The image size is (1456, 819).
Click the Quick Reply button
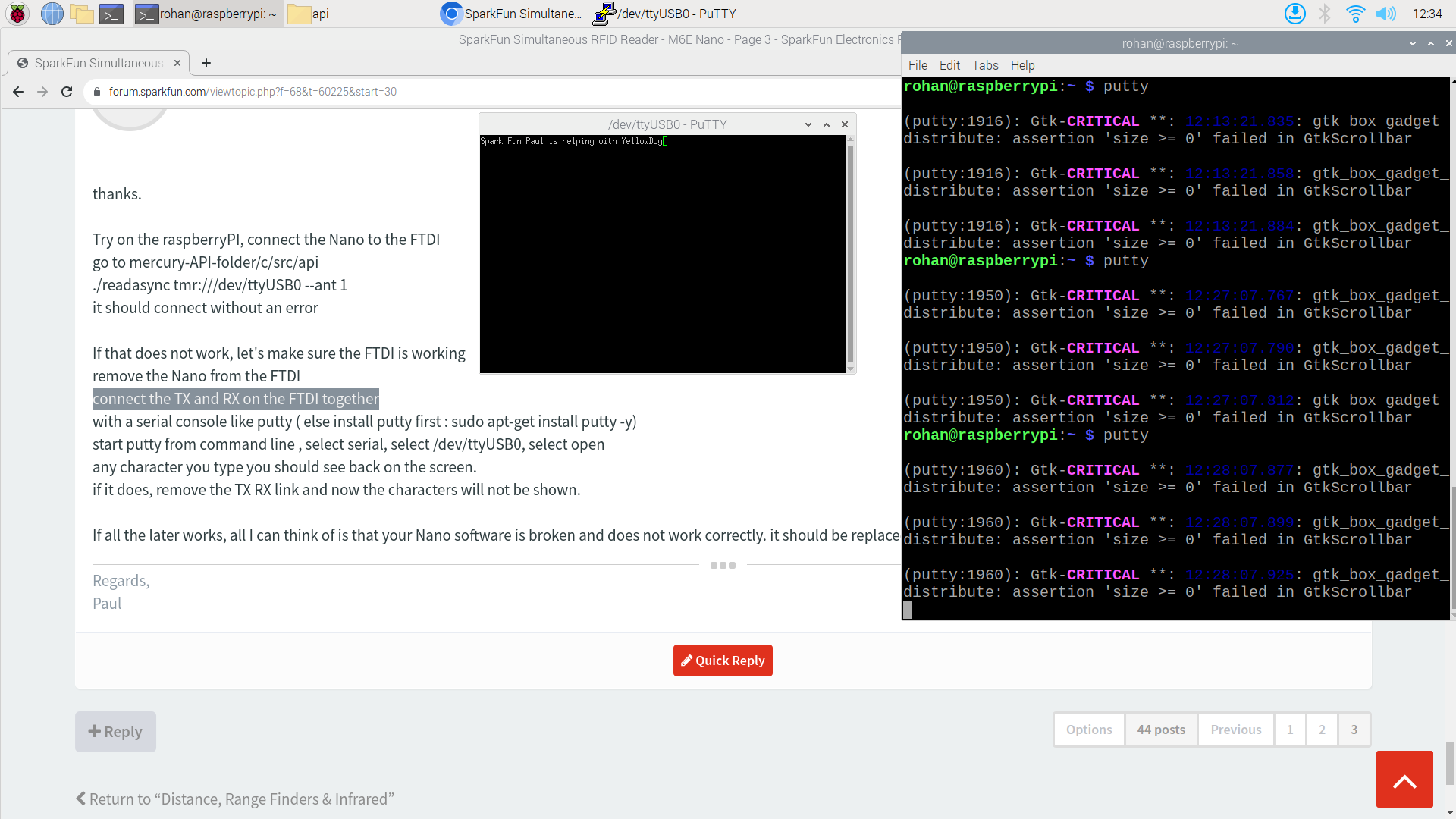point(723,661)
